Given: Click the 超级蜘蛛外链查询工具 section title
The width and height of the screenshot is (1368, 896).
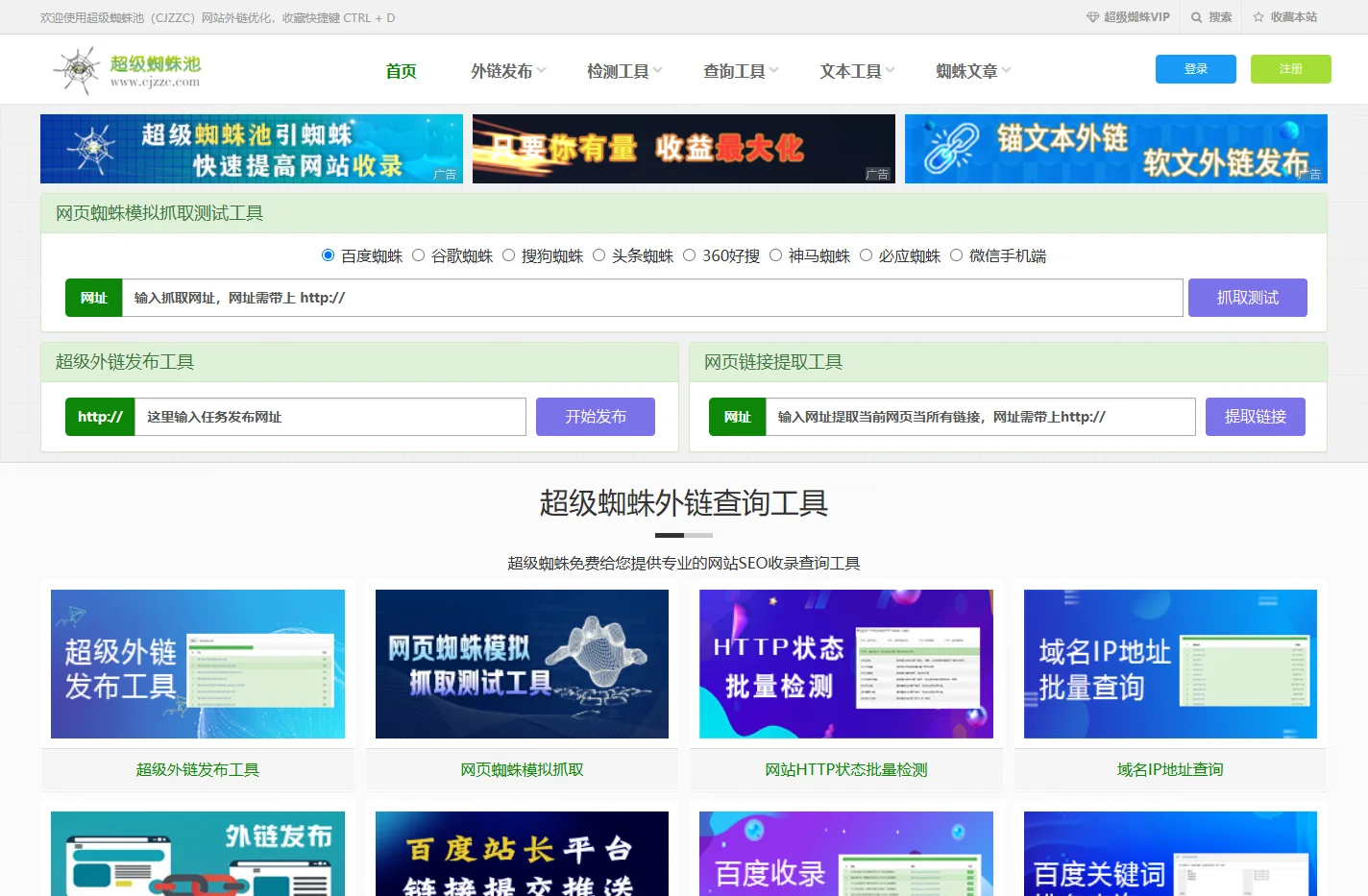Looking at the screenshot, I should coord(684,502).
